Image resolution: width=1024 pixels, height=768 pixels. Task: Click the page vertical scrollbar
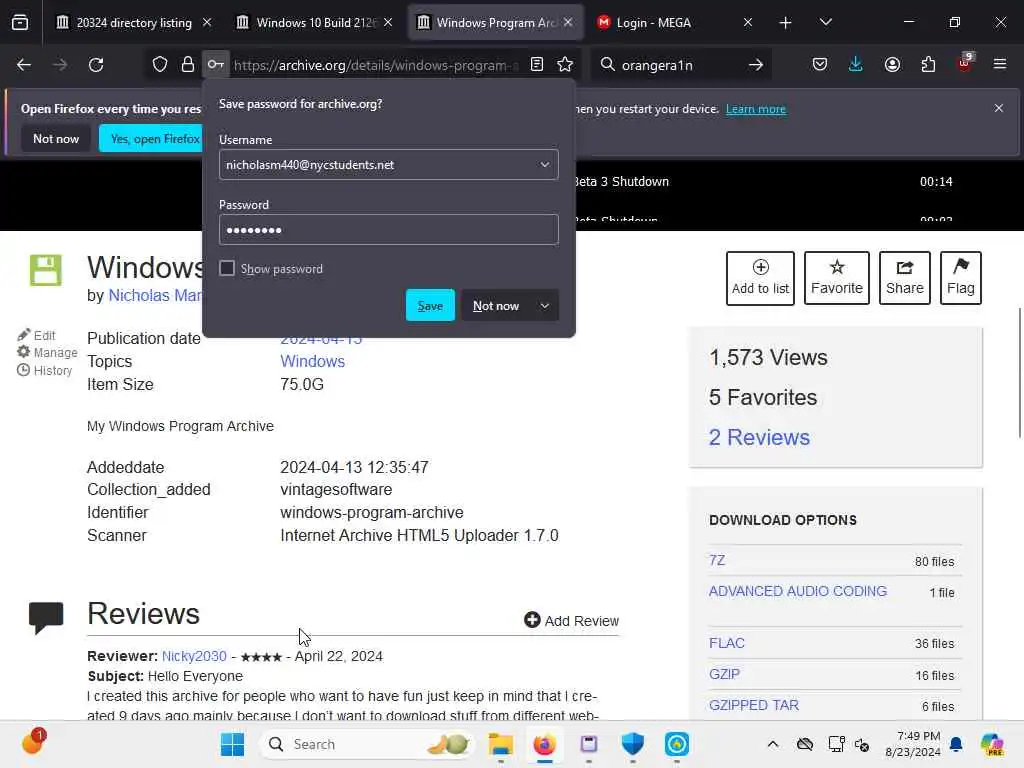click(1019, 373)
